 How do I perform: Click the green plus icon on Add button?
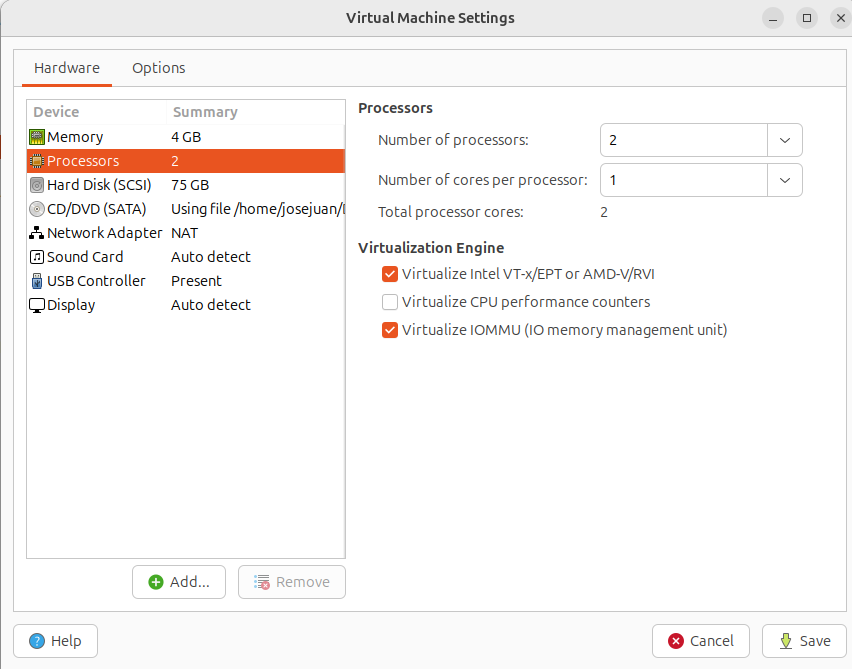159,581
